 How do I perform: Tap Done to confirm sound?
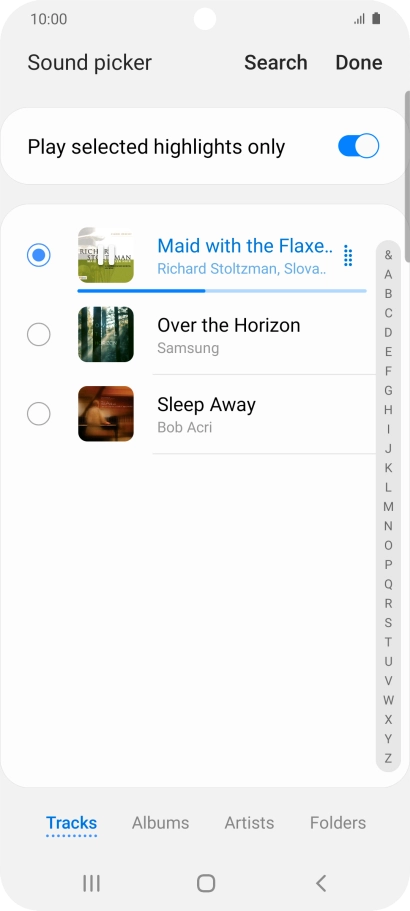click(x=359, y=63)
